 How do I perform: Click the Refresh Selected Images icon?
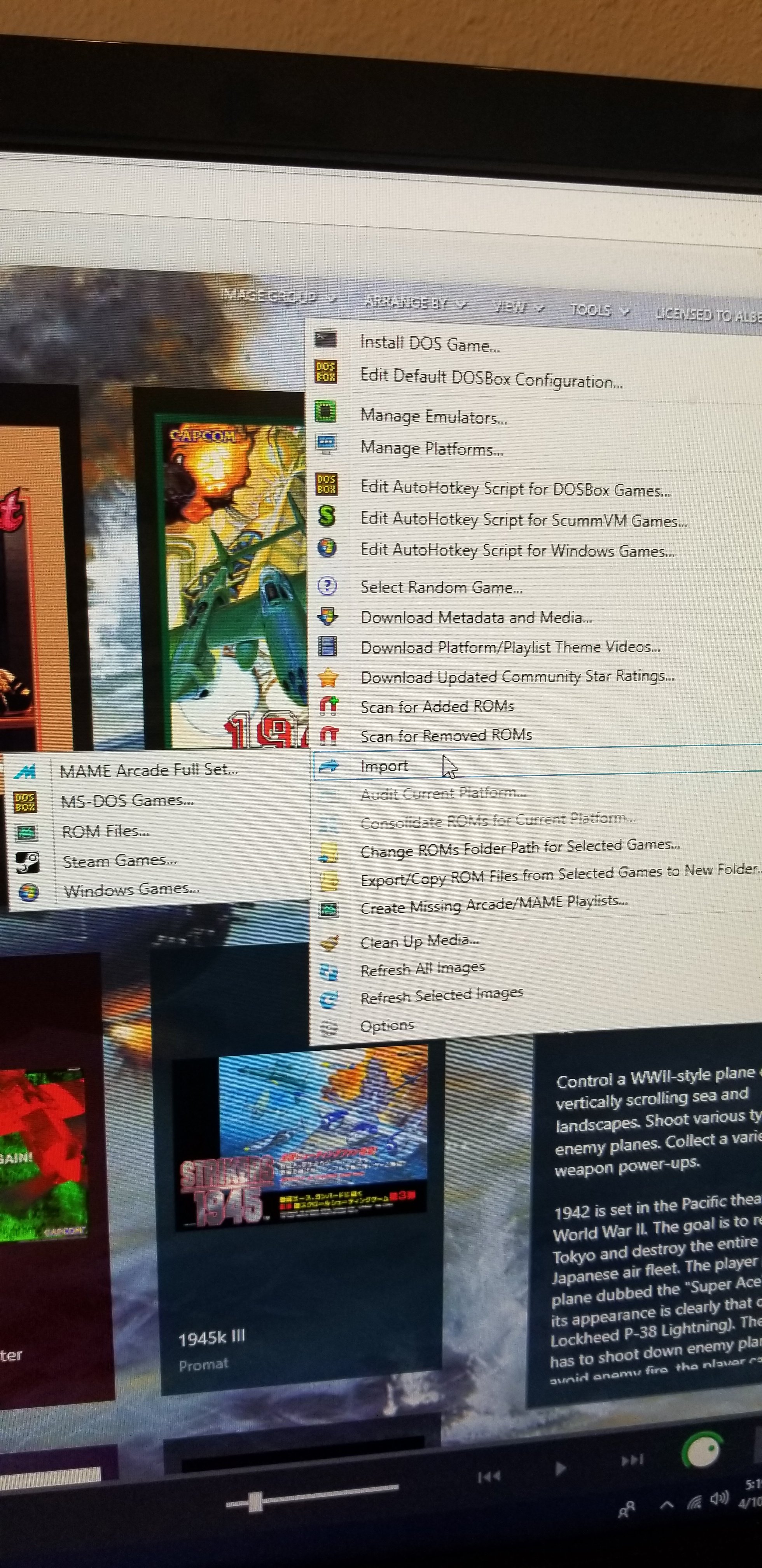(x=329, y=999)
